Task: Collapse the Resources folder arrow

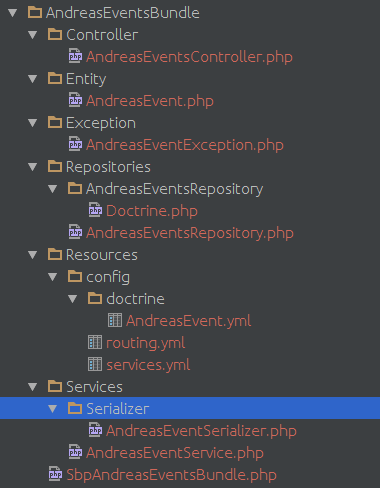Action: (33, 255)
